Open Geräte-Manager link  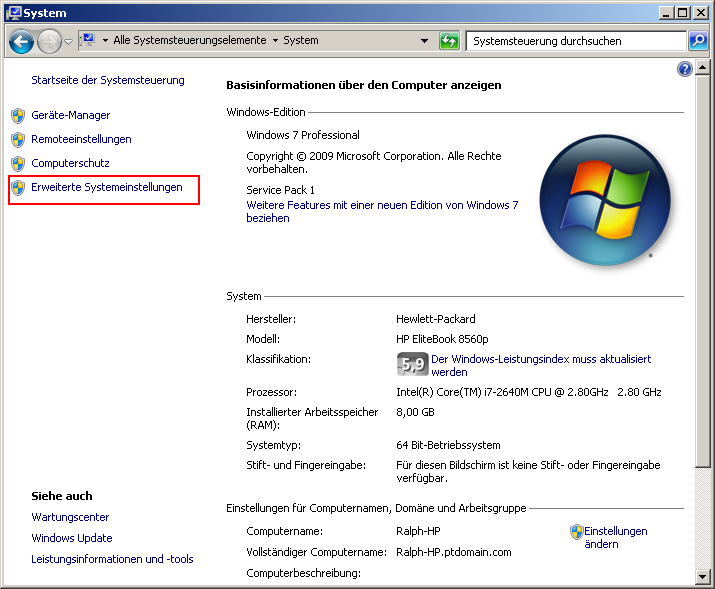[71, 115]
